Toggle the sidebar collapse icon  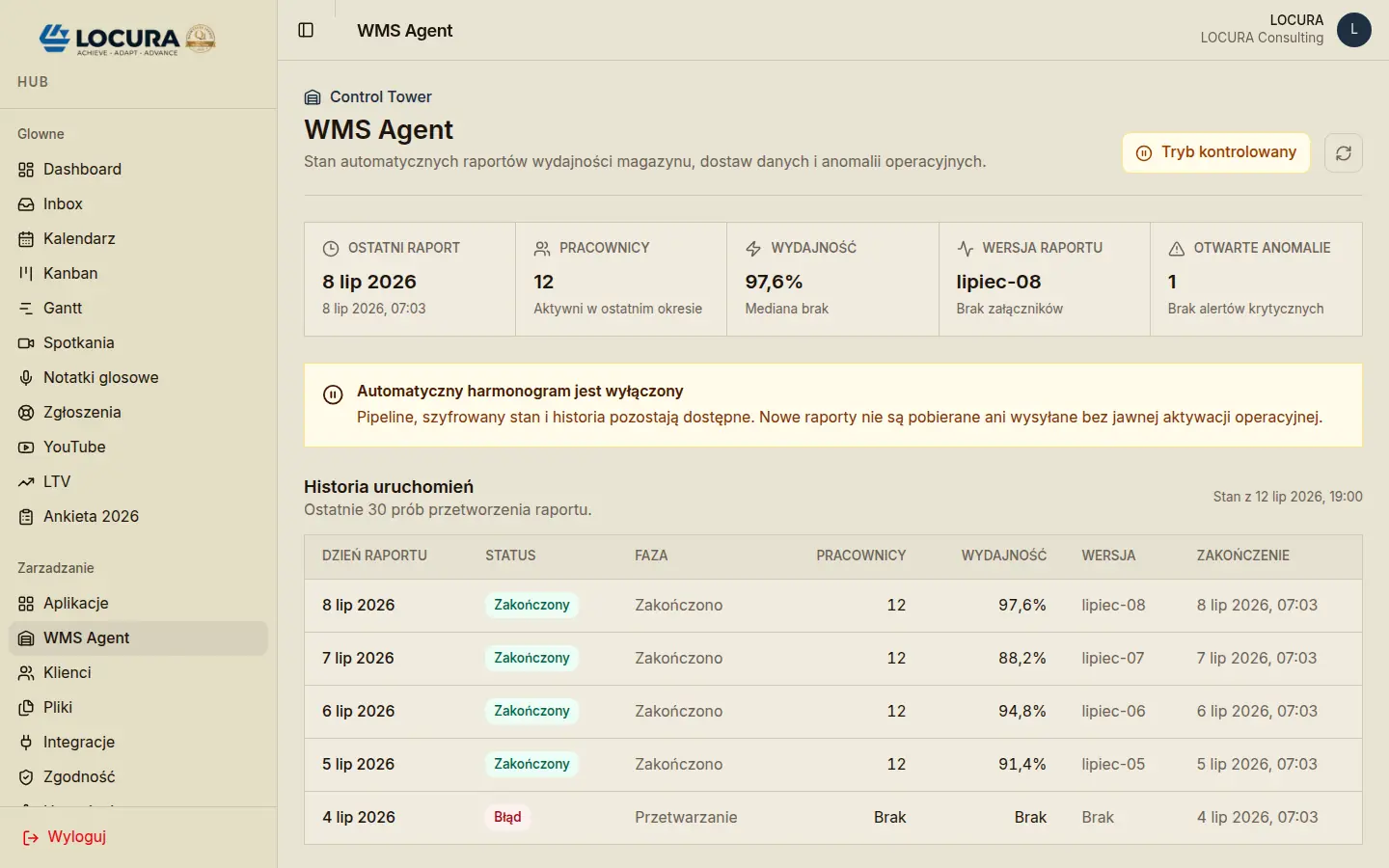coord(306,30)
